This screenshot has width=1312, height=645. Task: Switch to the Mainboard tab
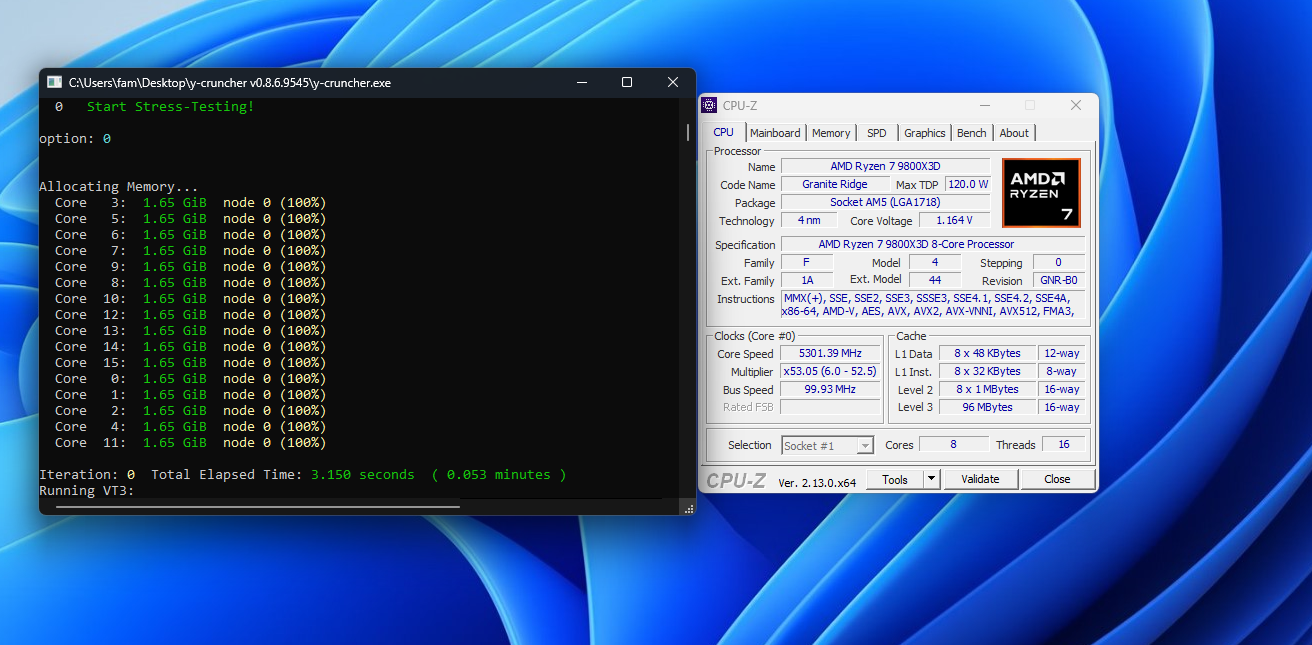775,133
